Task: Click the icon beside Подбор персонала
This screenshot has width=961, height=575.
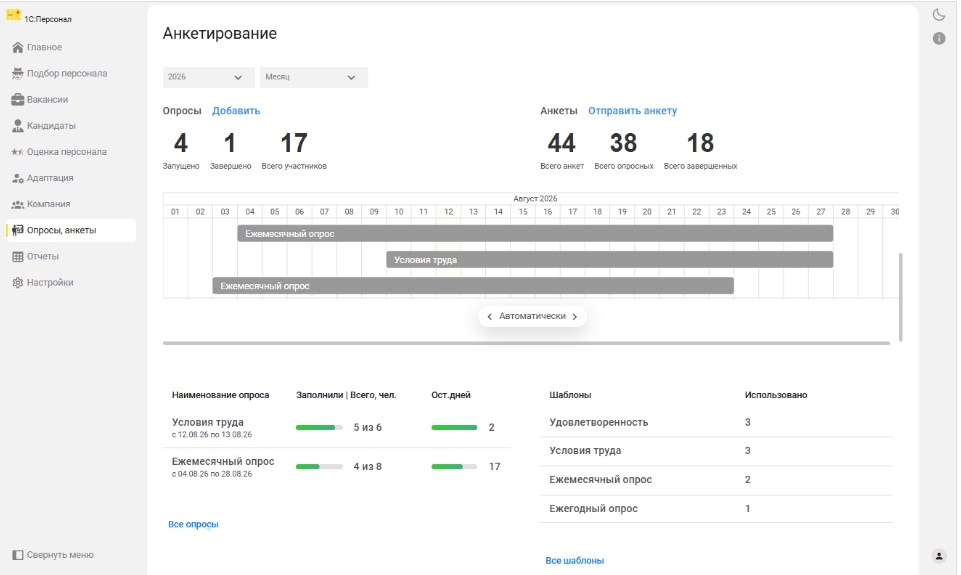Action: coord(18,74)
